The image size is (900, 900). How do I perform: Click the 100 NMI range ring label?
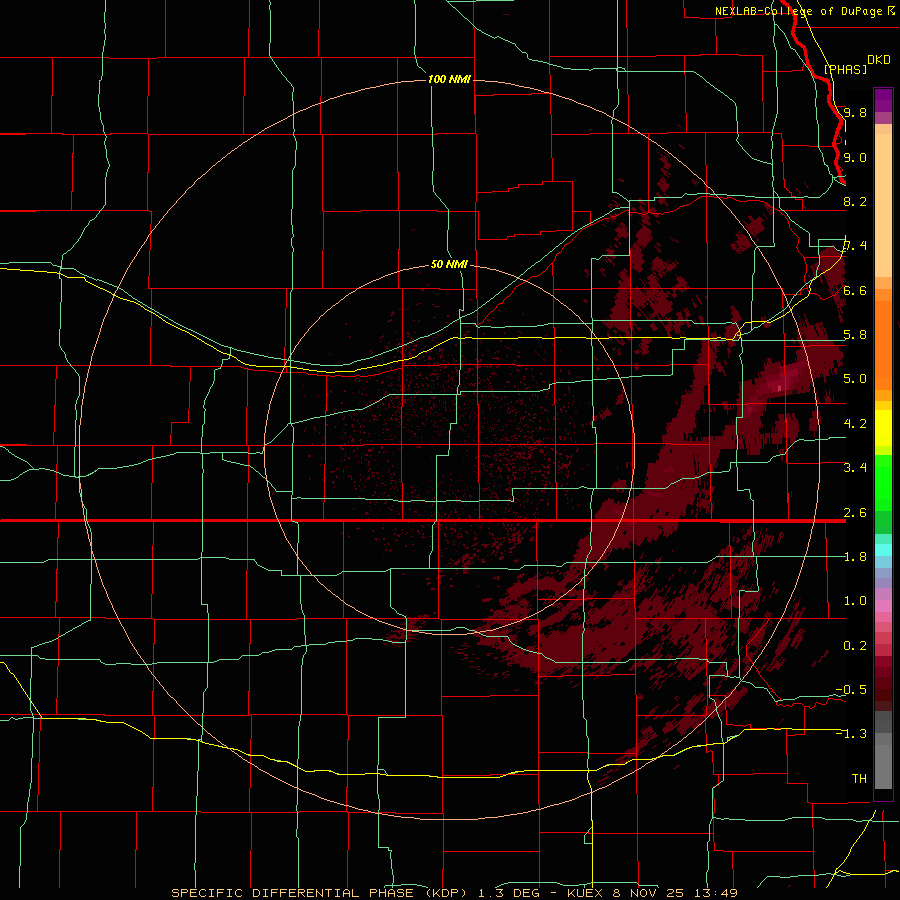(x=449, y=79)
